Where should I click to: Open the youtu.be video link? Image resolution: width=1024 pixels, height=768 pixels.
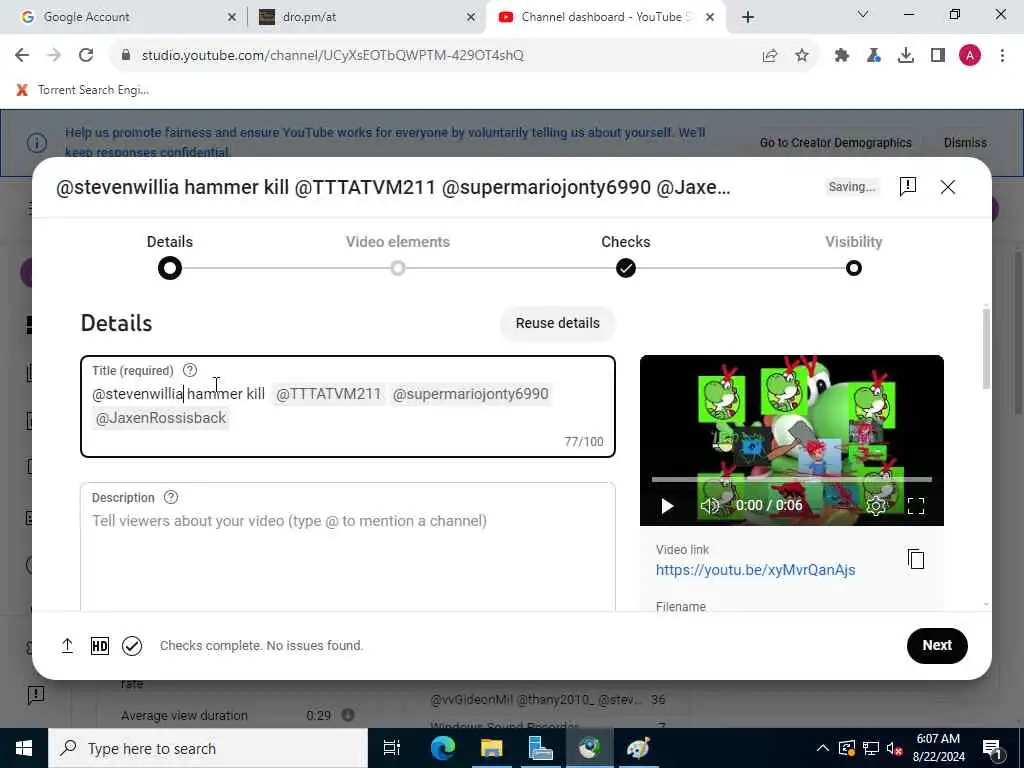[x=755, y=569]
